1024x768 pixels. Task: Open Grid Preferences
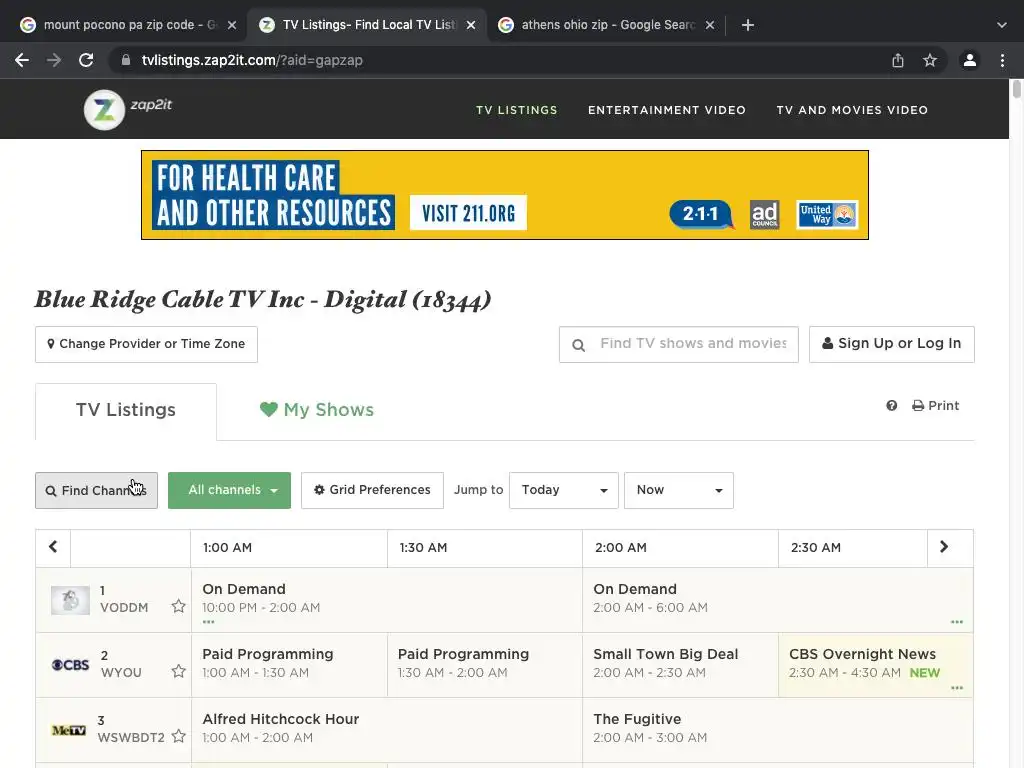(372, 490)
